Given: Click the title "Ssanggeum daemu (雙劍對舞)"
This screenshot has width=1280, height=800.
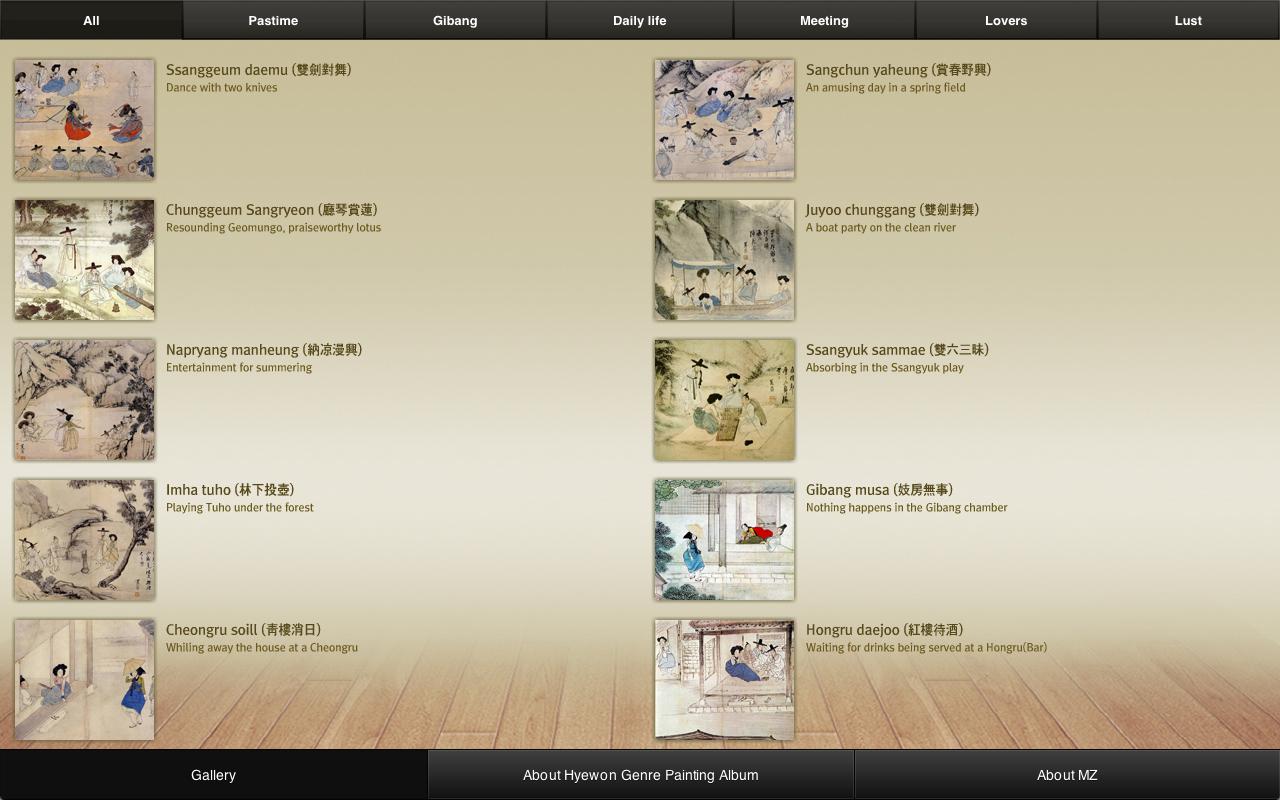Looking at the screenshot, I should pyautogui.click(x=259, y=70).
